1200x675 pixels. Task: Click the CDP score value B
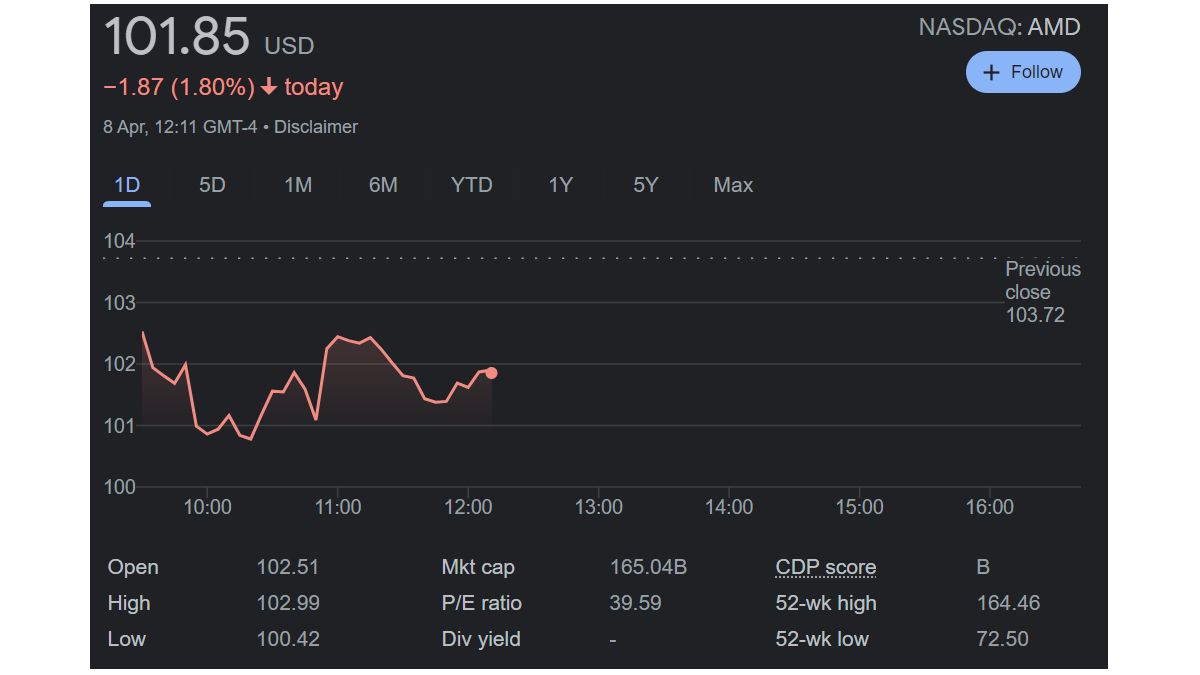[983, 567]
